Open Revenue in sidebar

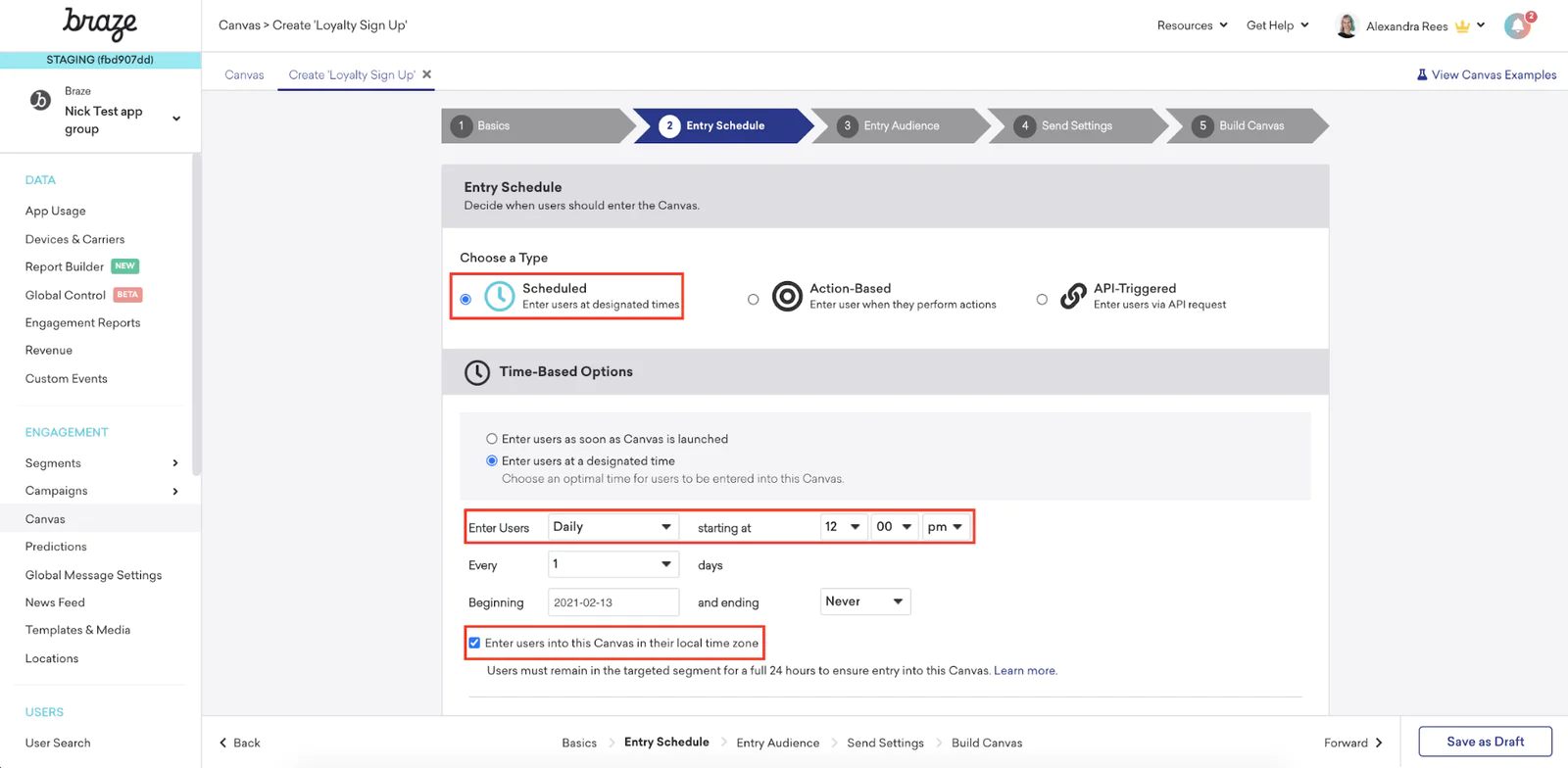pos(49,350)
